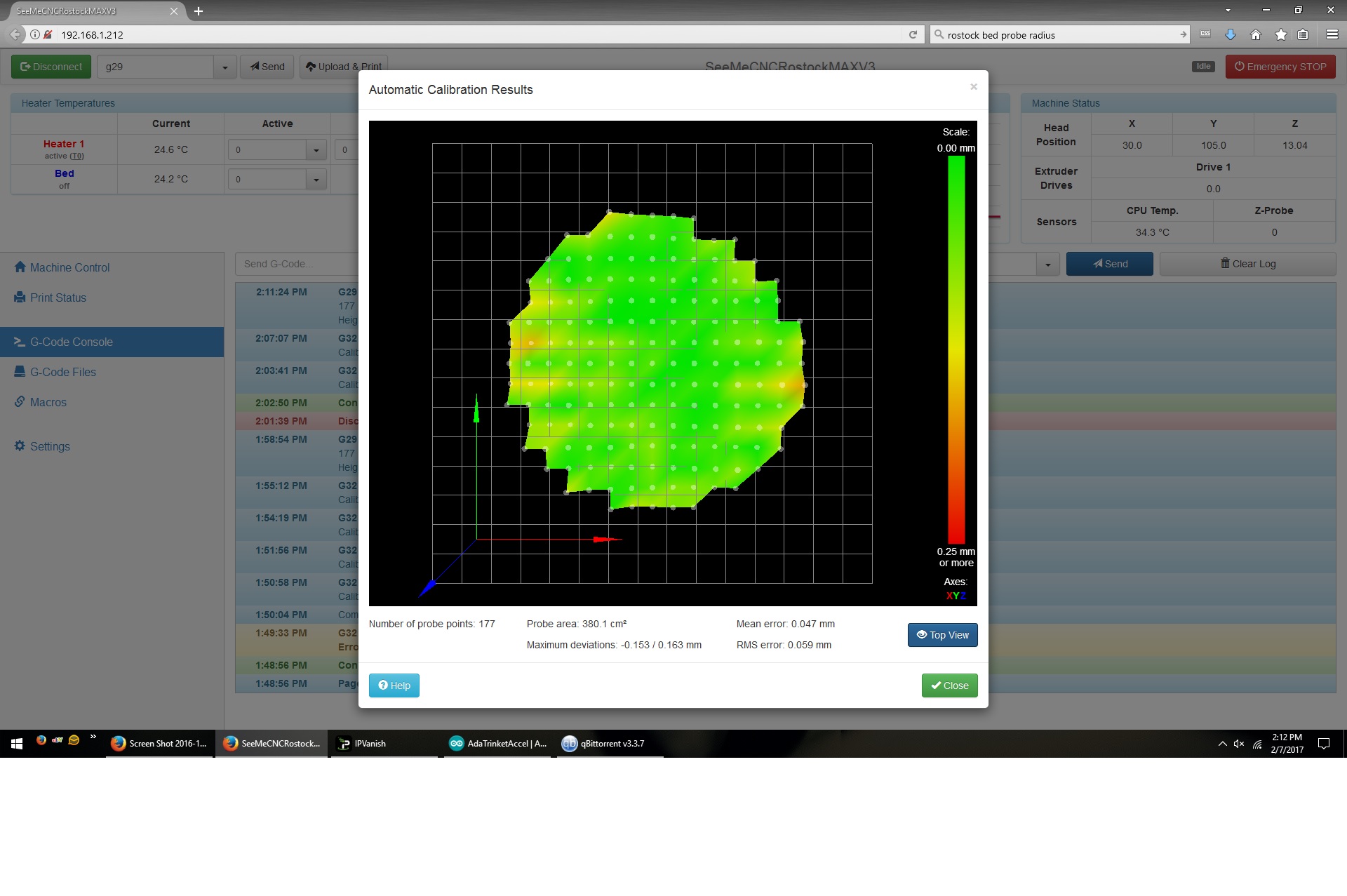Close the calibration results with the green Close button
This screenshot has width=1347, height=896.
pos(949,686)
